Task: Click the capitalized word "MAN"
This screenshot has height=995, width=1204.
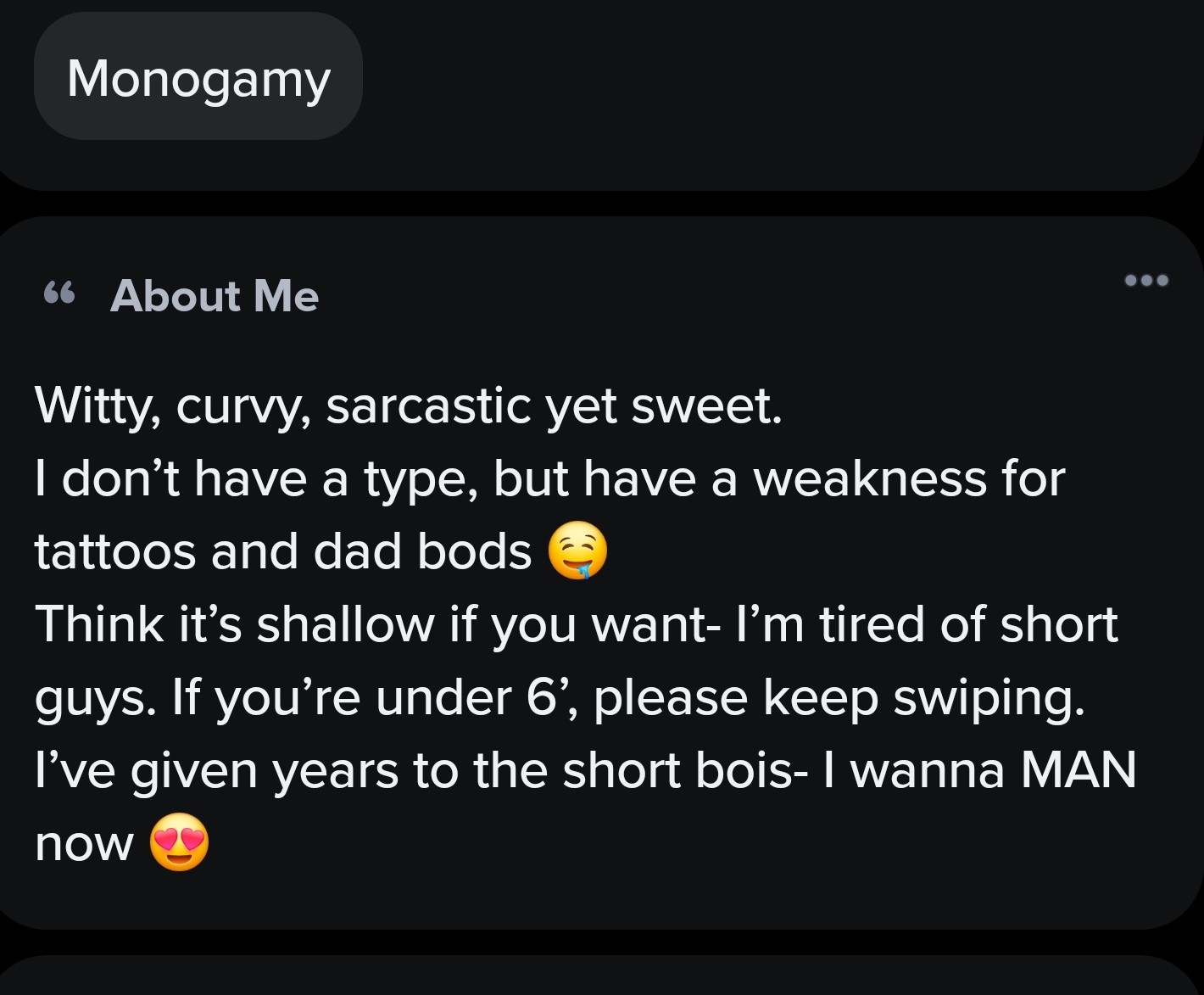Action: click(1079, 770)
